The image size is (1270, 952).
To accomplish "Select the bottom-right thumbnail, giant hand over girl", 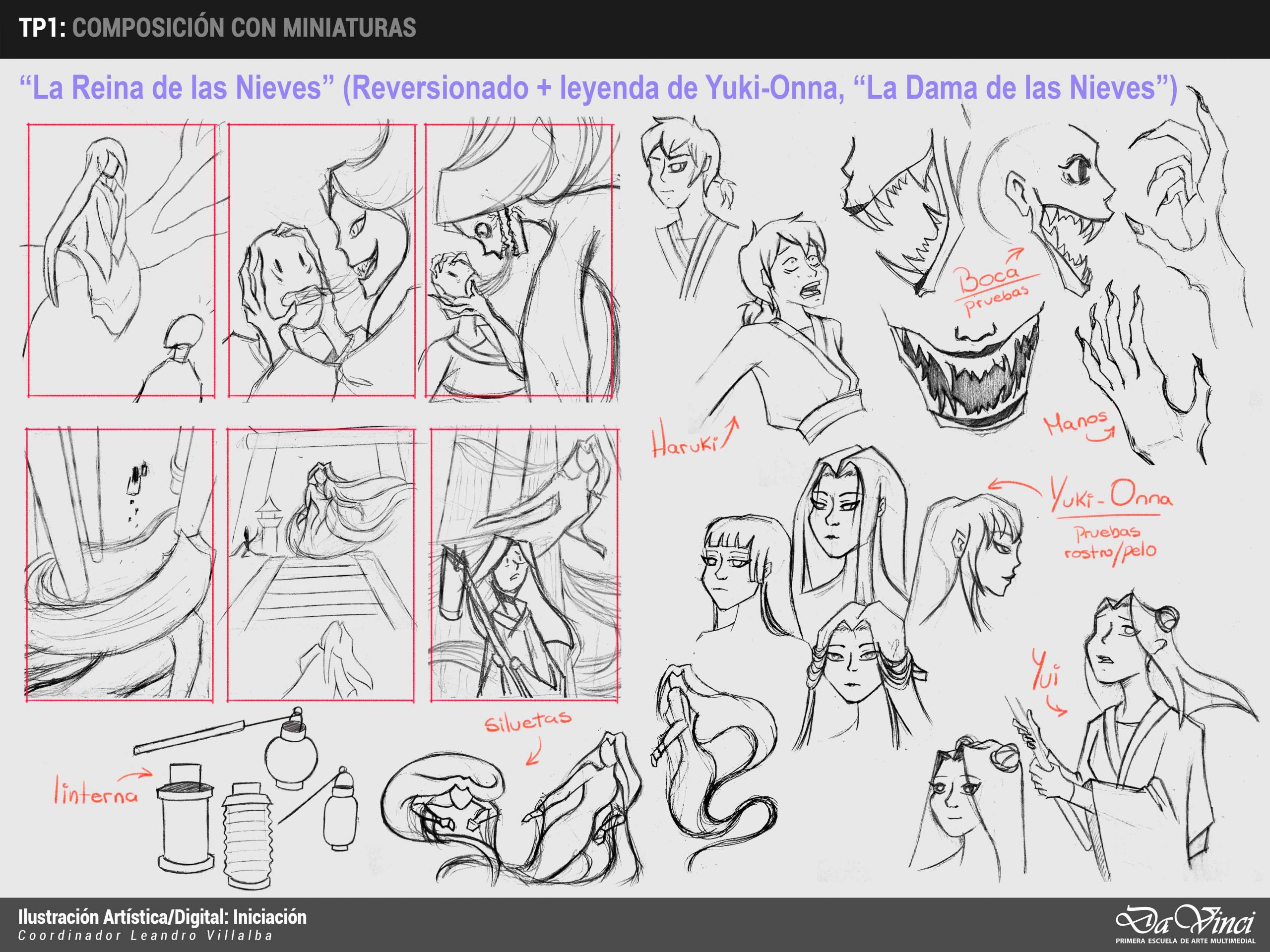I will click(525, 565).
